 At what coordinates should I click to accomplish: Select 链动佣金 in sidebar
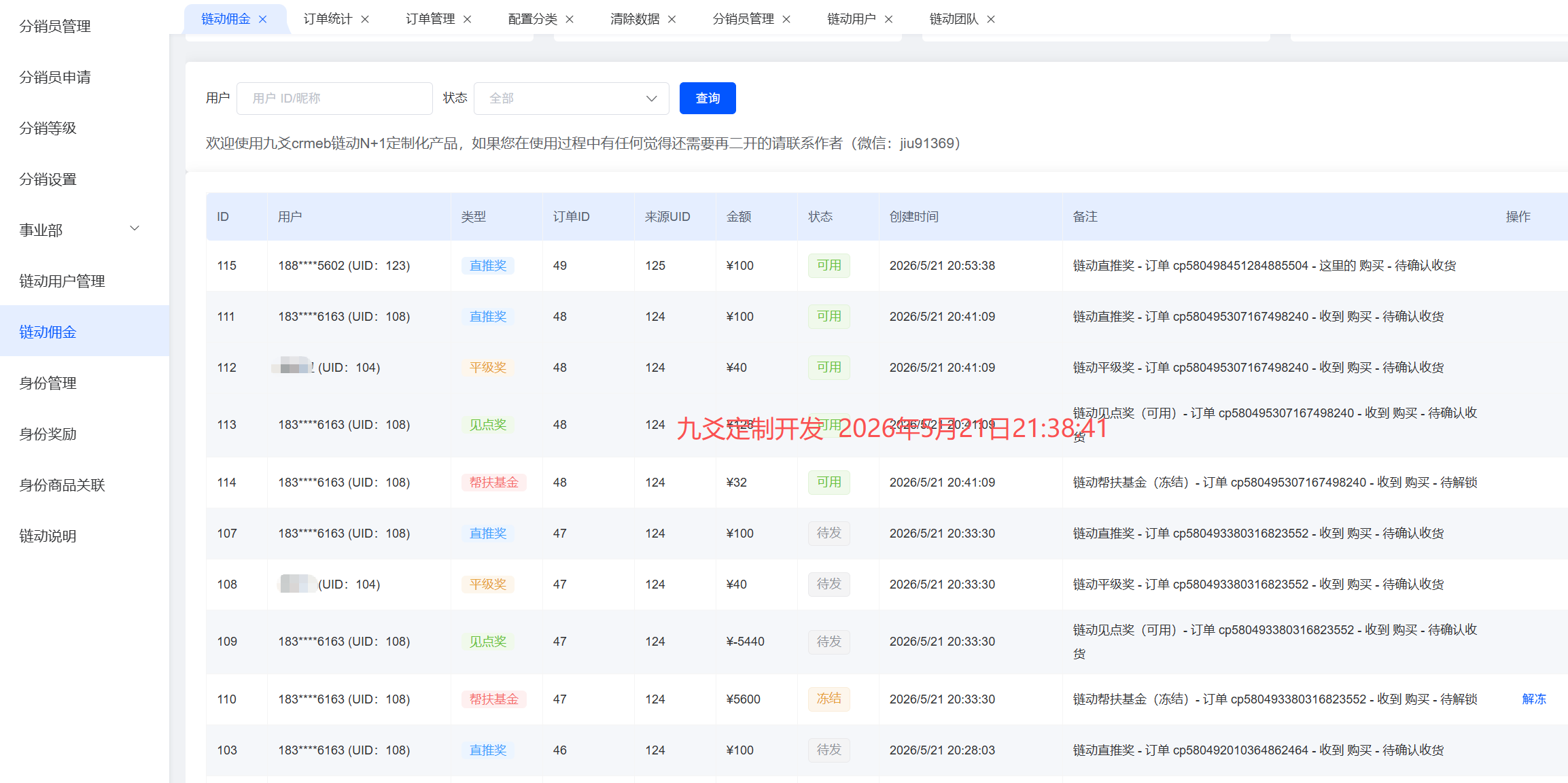point(84,332)
